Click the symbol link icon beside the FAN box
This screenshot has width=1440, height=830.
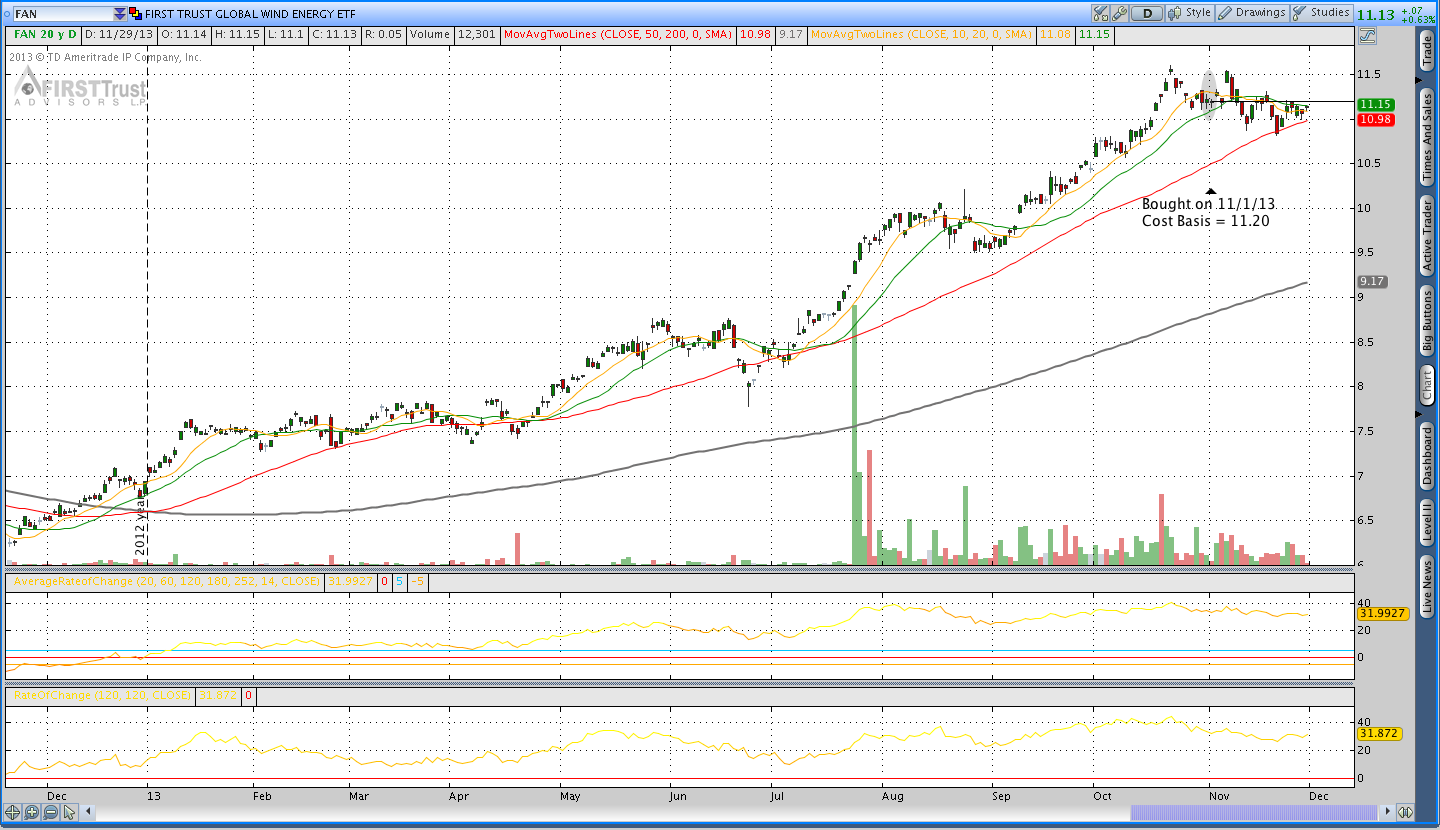click(x=136, y=14)
